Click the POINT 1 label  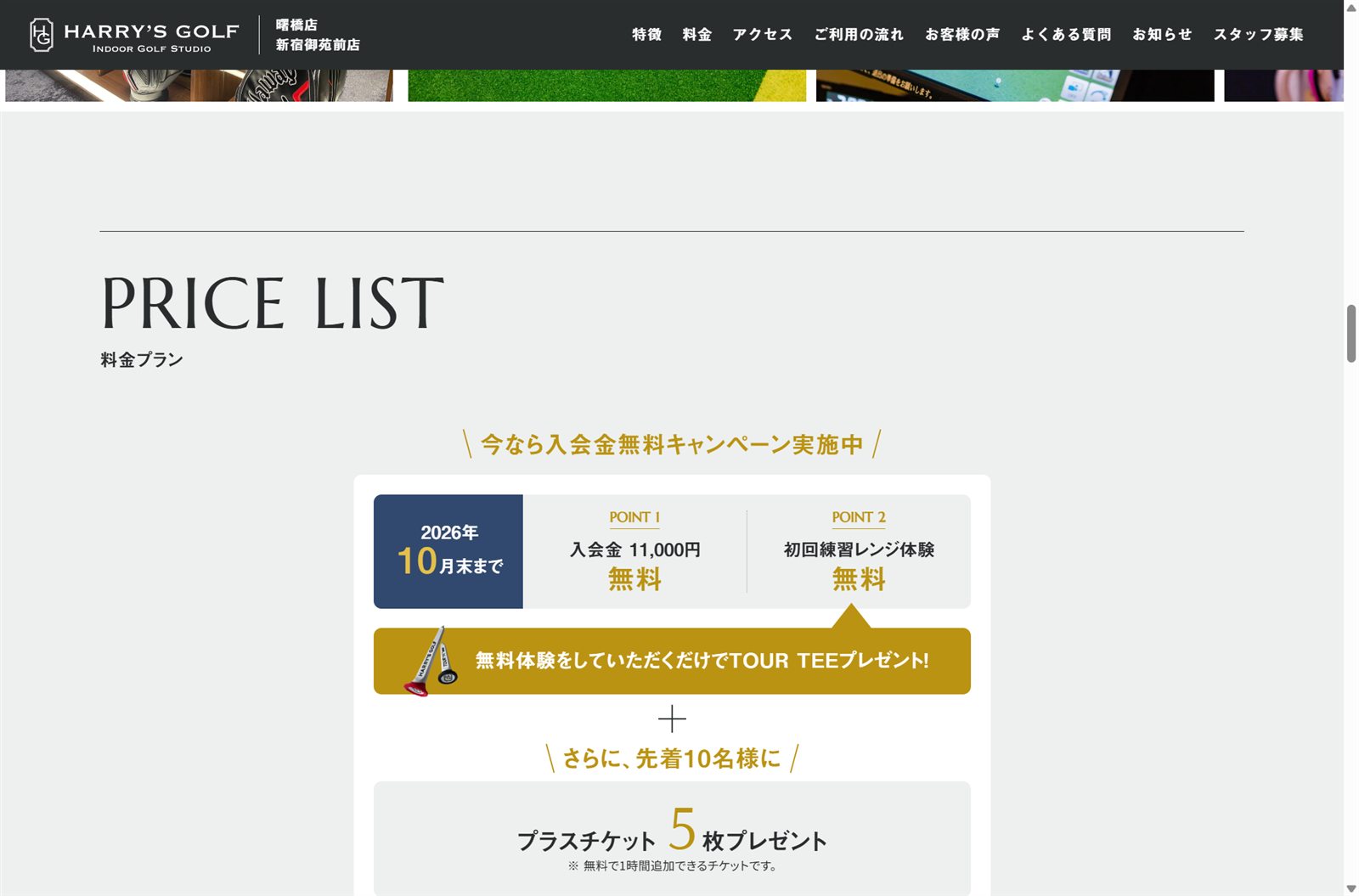pyautogui.click(x=634, y=517)
